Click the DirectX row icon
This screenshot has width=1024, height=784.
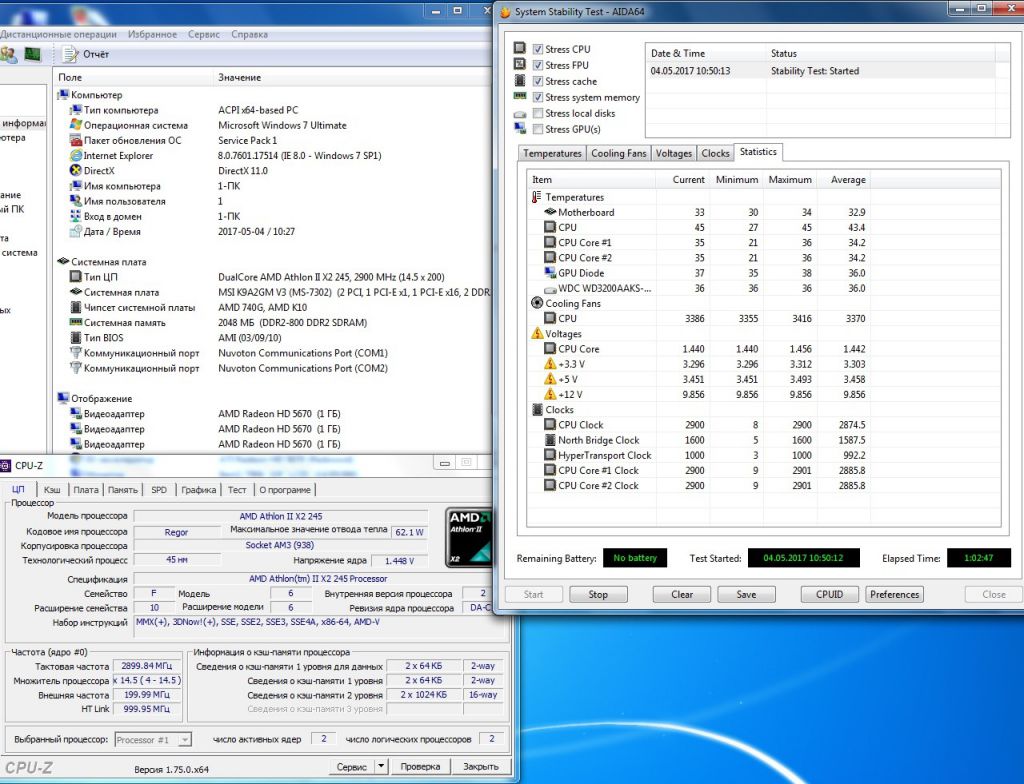point(76,171)
